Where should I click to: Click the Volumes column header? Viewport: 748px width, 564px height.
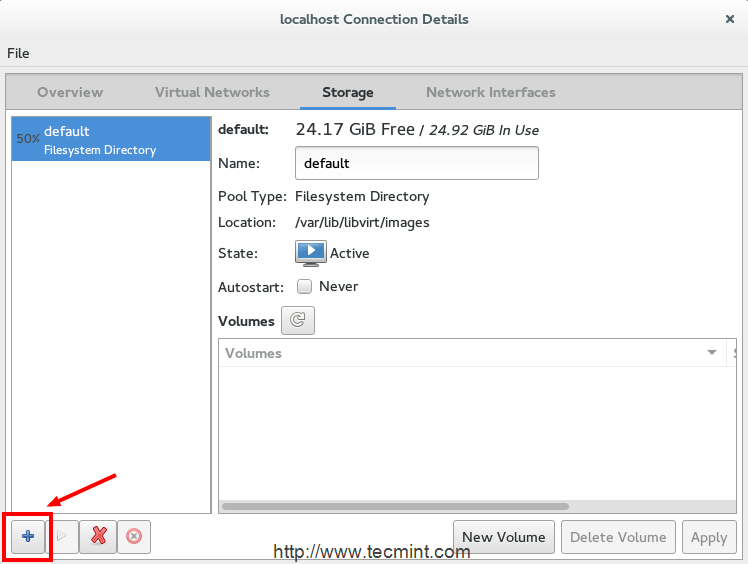point(472,353)
